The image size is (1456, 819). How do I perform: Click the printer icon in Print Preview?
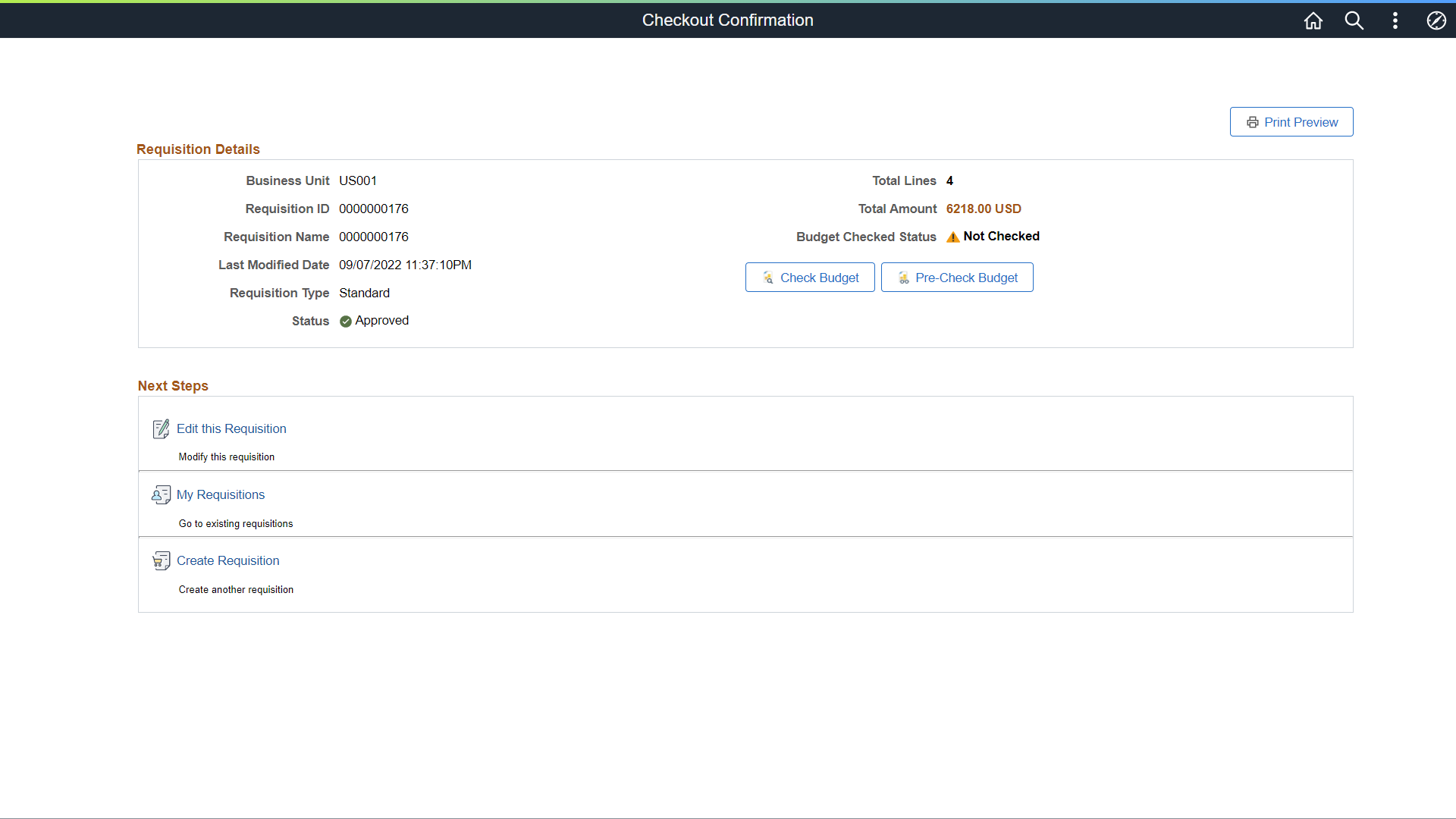tap(1253, 121)
